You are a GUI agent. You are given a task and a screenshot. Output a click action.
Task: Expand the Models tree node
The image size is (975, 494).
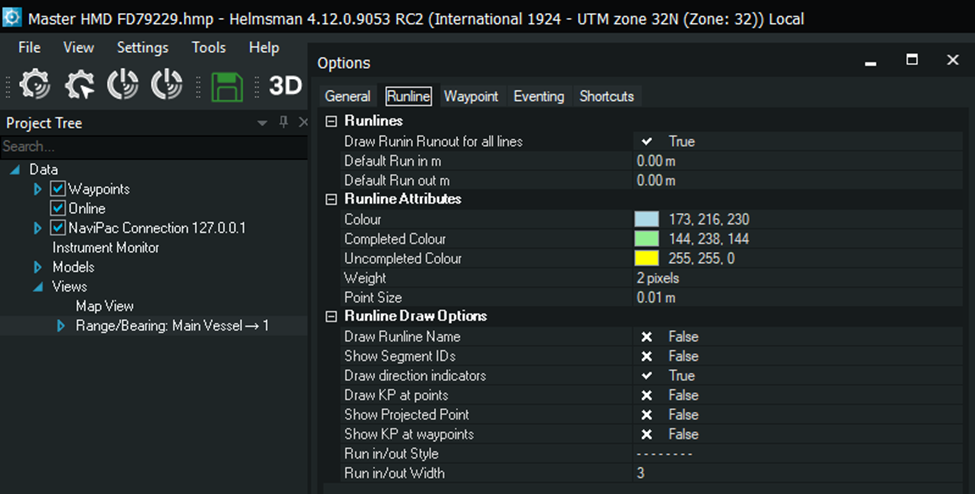point(37,267)
